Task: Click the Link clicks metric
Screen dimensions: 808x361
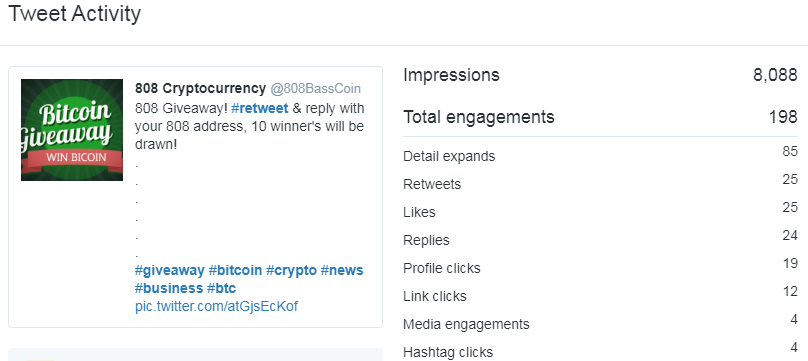Action: [434, 296]
